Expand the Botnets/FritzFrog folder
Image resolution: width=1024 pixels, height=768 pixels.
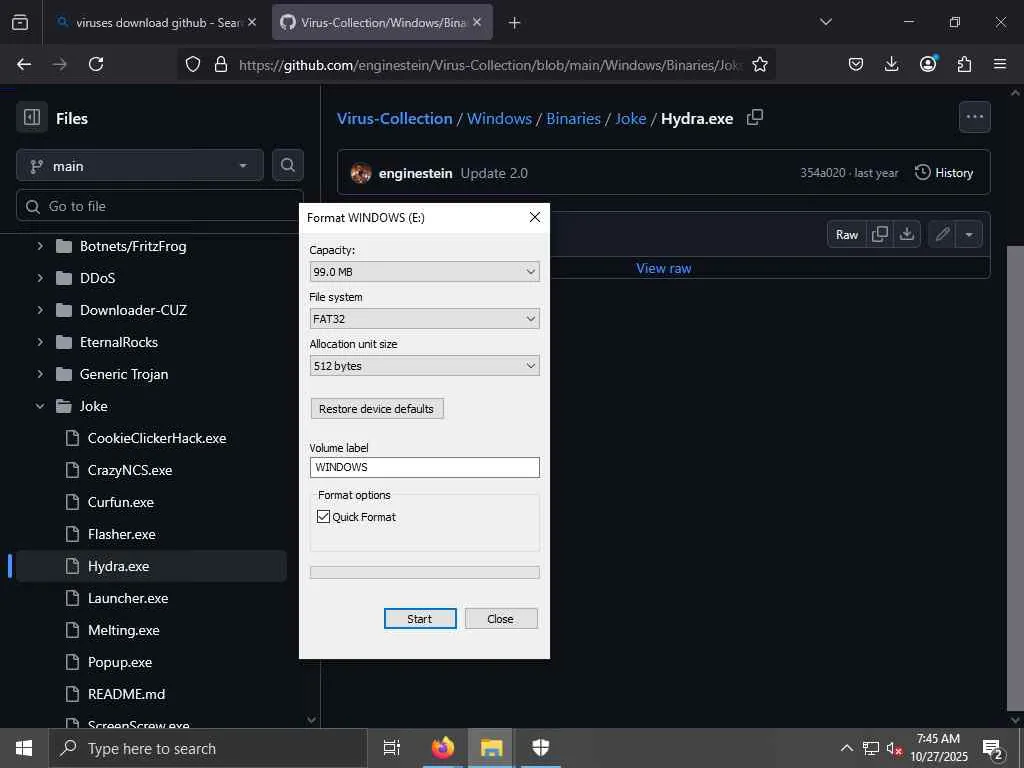coord(40,246)
